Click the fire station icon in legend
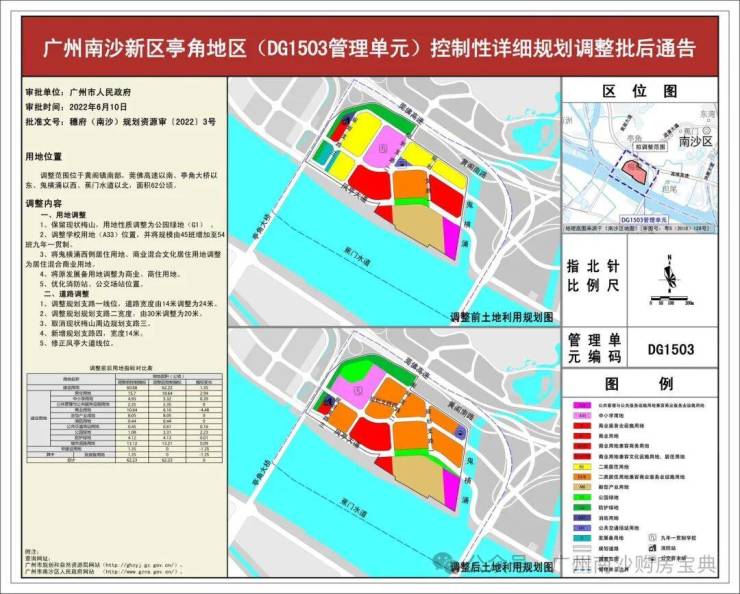The width and height of the screenshot is (740, 594). point(653,548)
